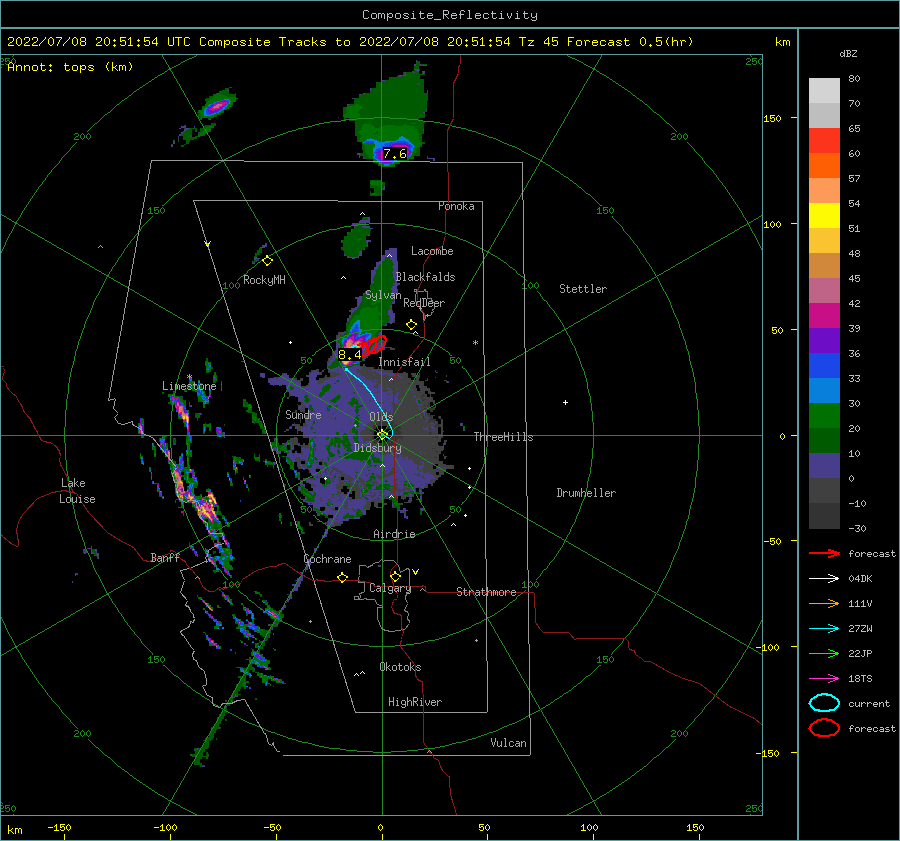
Task: Click the ThreeHills town label
Action: tap(503, 437)
